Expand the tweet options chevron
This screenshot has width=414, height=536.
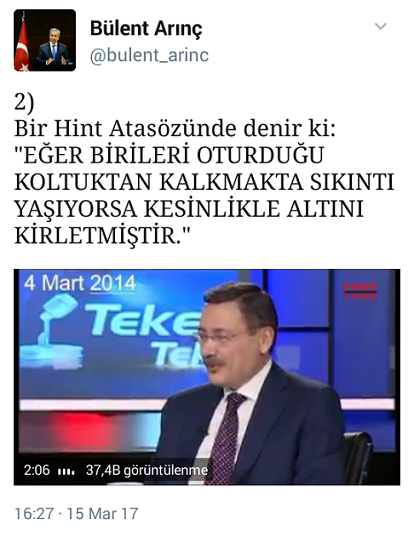tap(380, 26)
